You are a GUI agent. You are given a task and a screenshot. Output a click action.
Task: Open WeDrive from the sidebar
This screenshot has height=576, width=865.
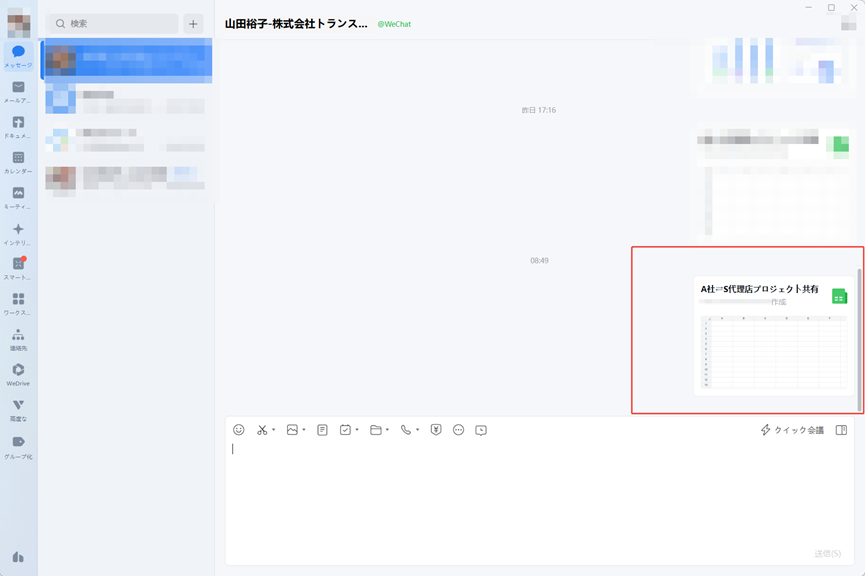(18, 374)
